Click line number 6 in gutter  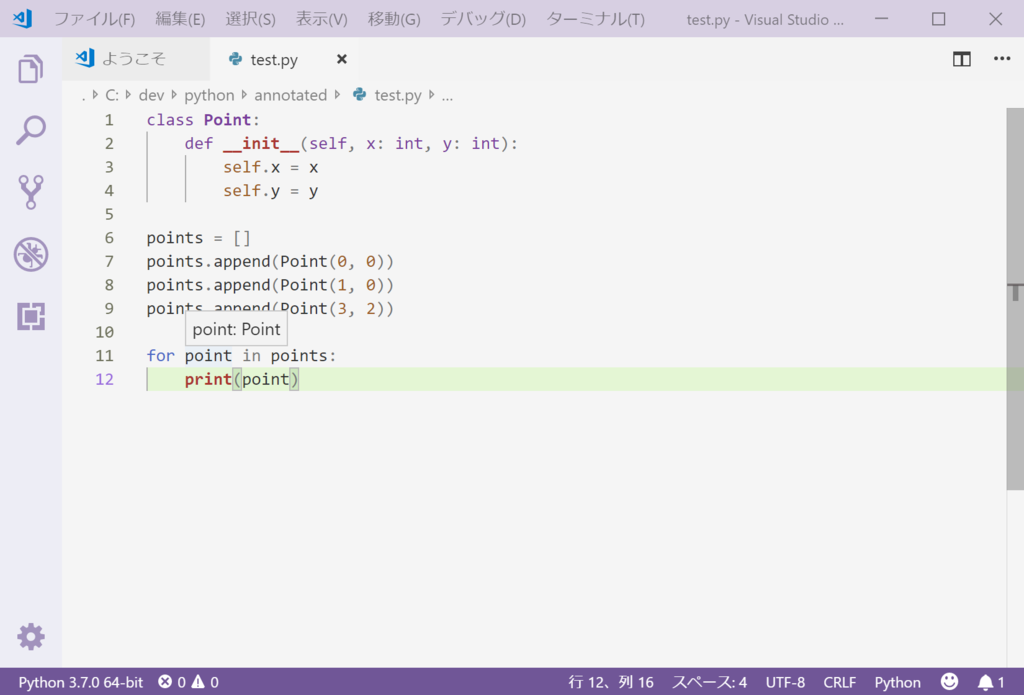pyautogui.click(x=109, y=238)
